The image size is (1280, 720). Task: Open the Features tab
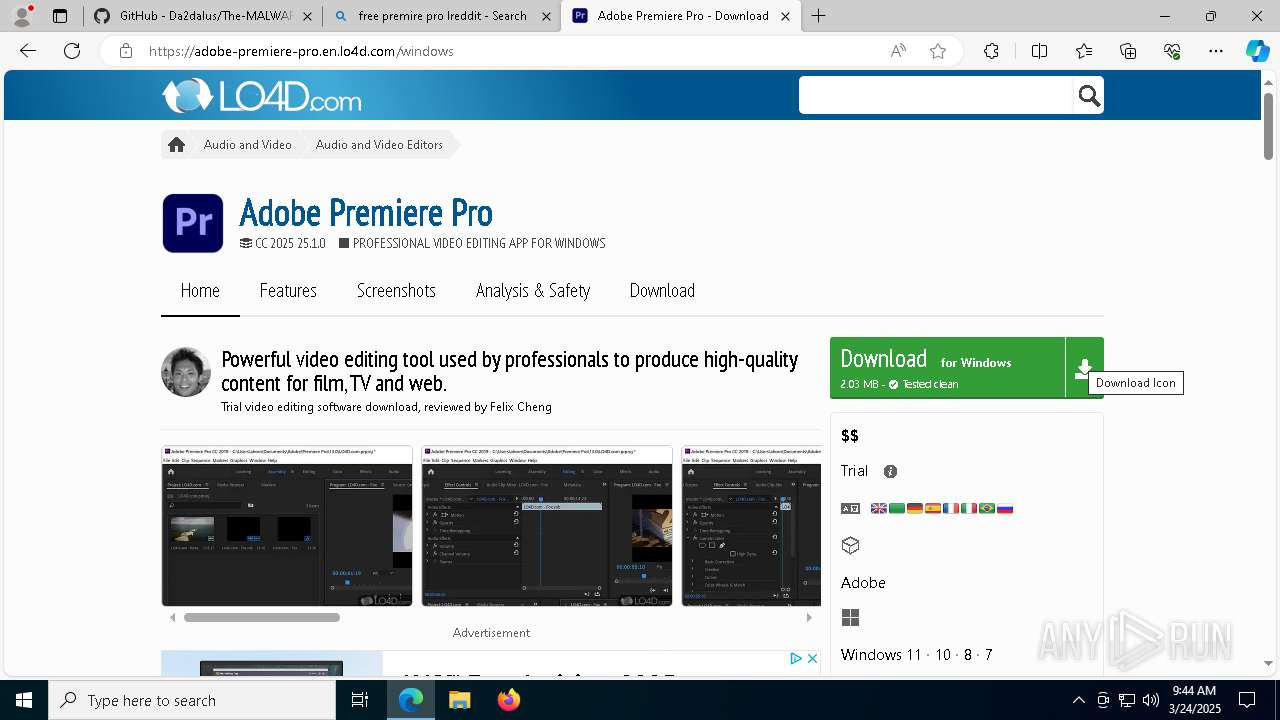point(288,291)
